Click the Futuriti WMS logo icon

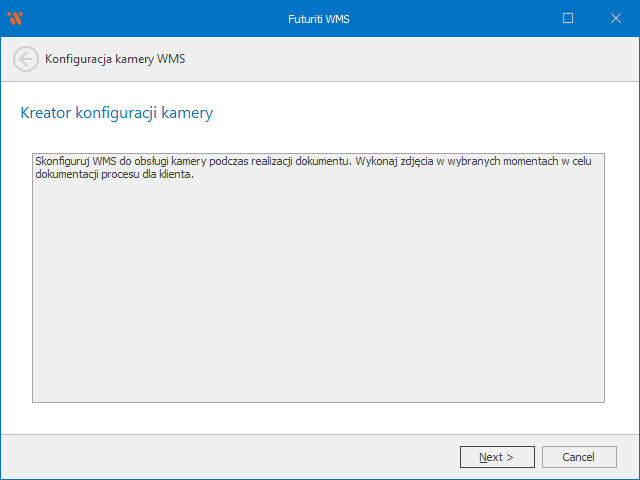coord(15,18)
